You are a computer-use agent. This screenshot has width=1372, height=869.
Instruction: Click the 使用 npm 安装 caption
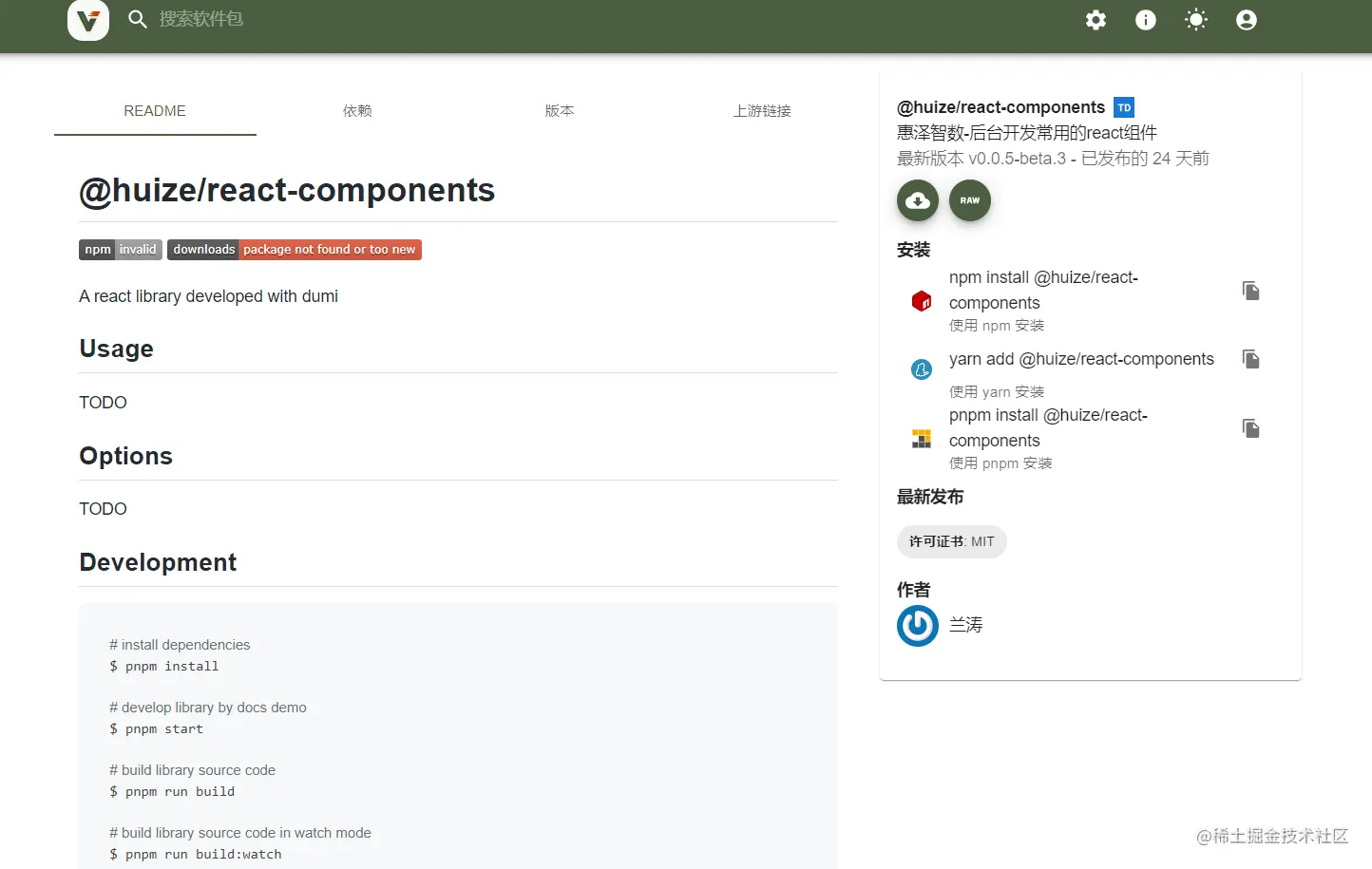point(997,326)
